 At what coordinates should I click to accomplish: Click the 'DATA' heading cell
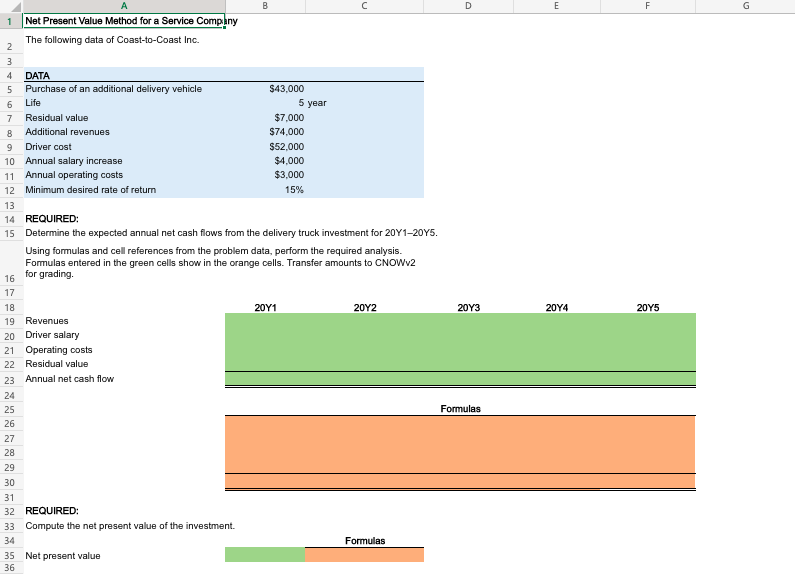tap(38, 76)
